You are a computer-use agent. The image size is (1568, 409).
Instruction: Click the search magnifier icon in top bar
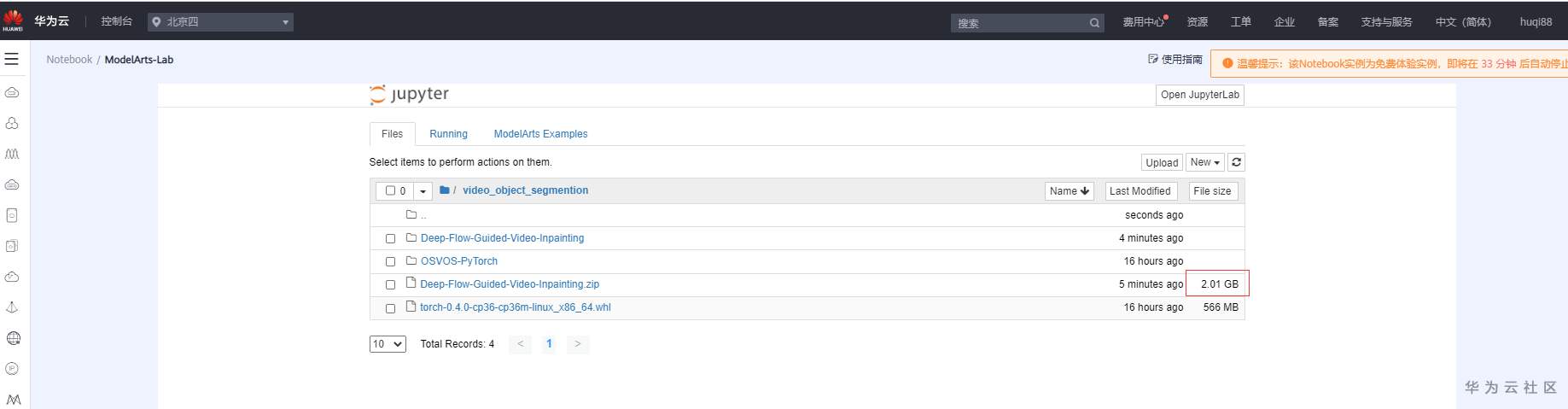tap(1094, 23)
